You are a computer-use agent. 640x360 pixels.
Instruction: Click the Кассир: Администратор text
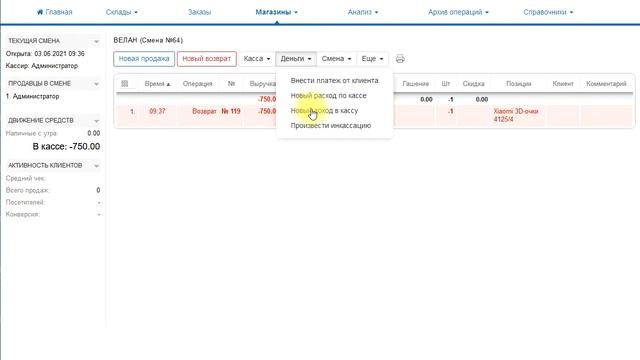[42, 66]
